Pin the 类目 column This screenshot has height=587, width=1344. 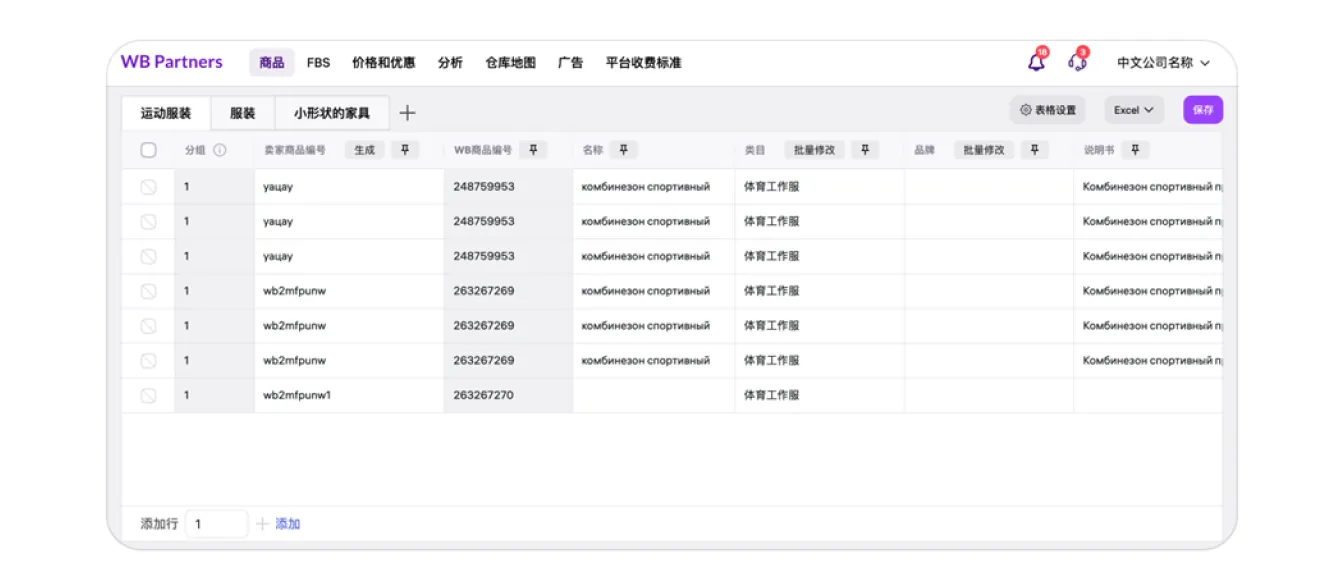pos(865,150)
